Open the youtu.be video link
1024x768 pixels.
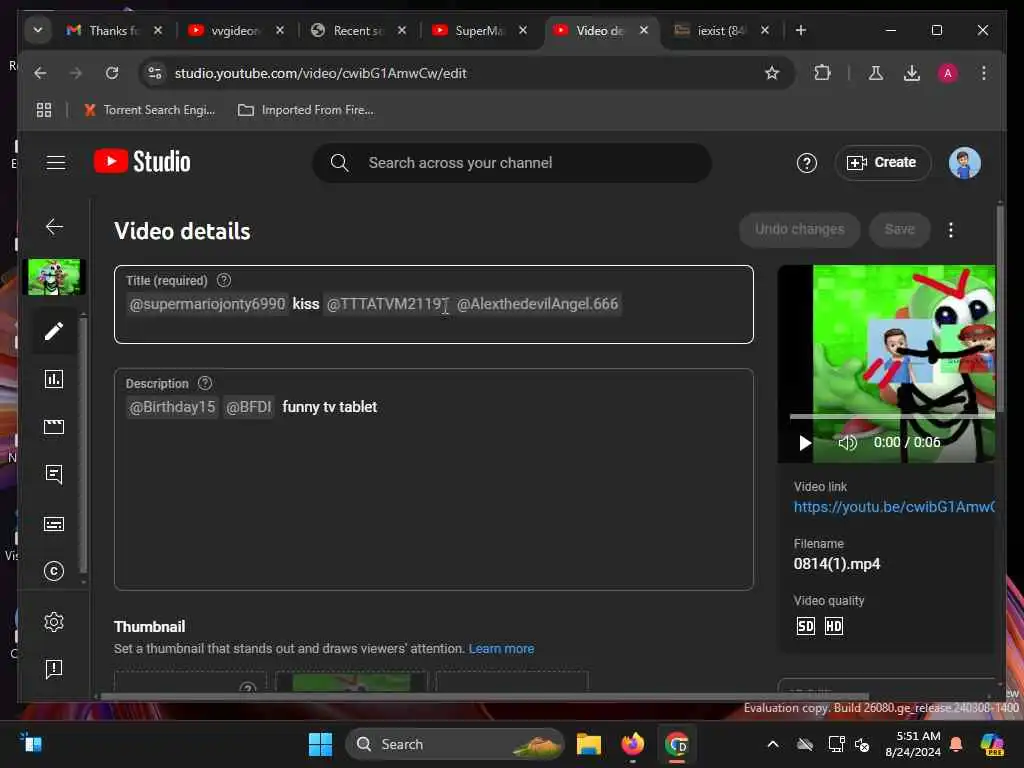pyautogui.click(x=894, y=507)
